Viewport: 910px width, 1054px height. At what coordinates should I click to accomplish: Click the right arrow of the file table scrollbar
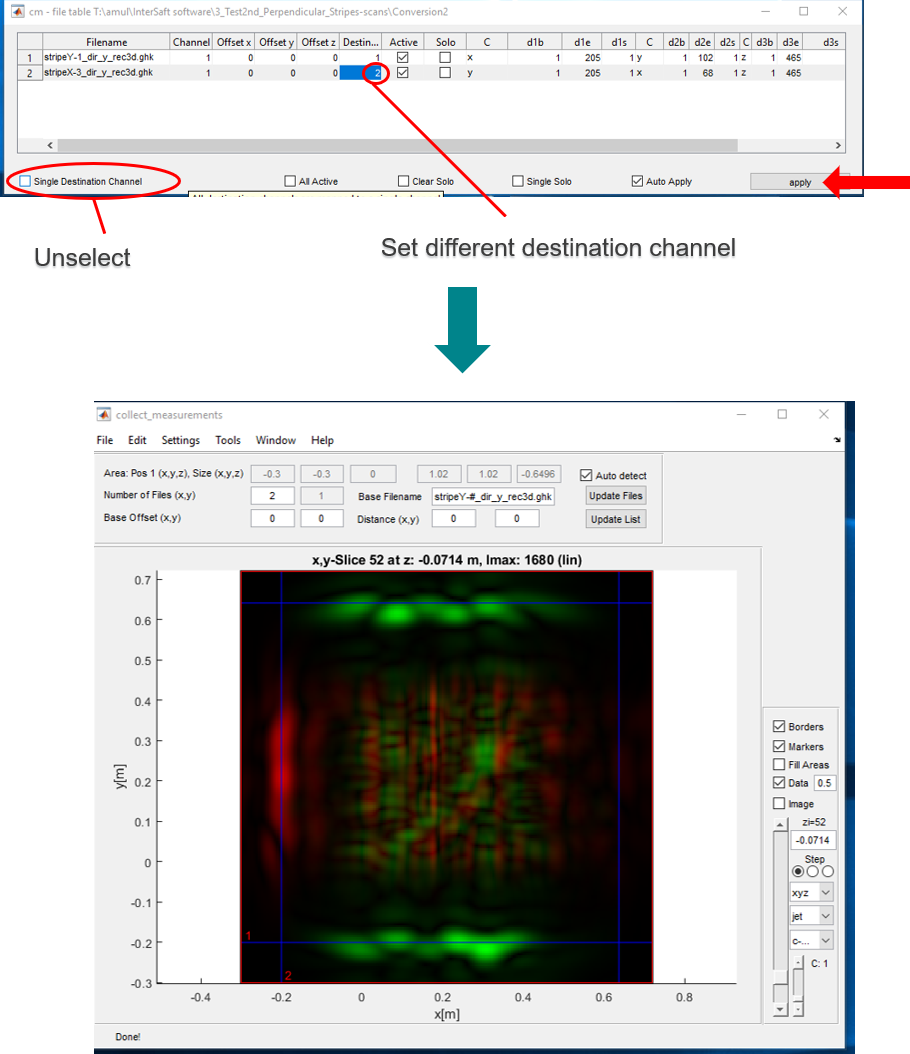837,145
